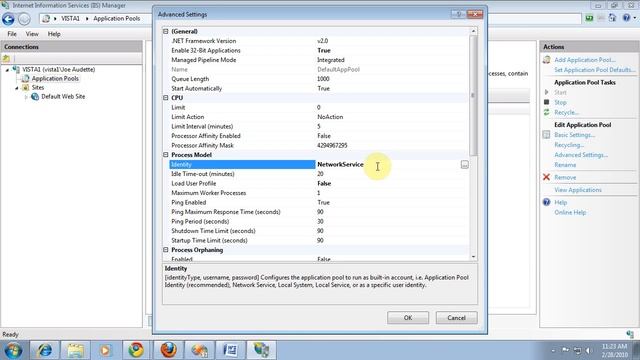Collapse the (General) section

coord(166,31)
